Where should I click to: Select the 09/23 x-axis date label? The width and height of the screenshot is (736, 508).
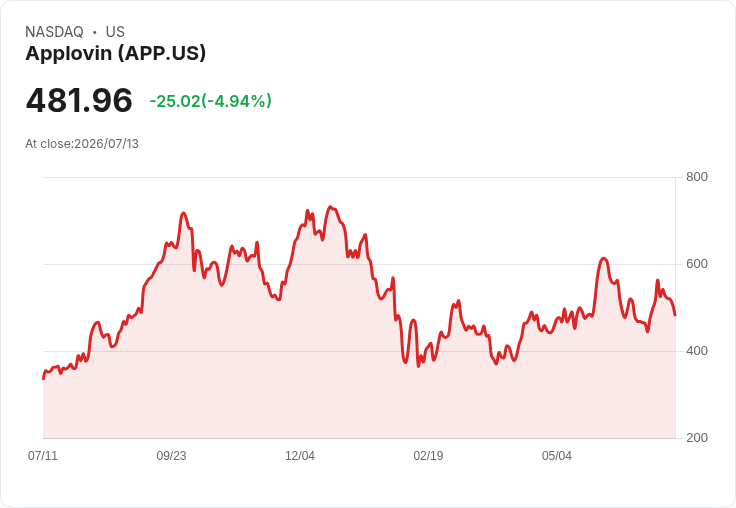[171, 456]
